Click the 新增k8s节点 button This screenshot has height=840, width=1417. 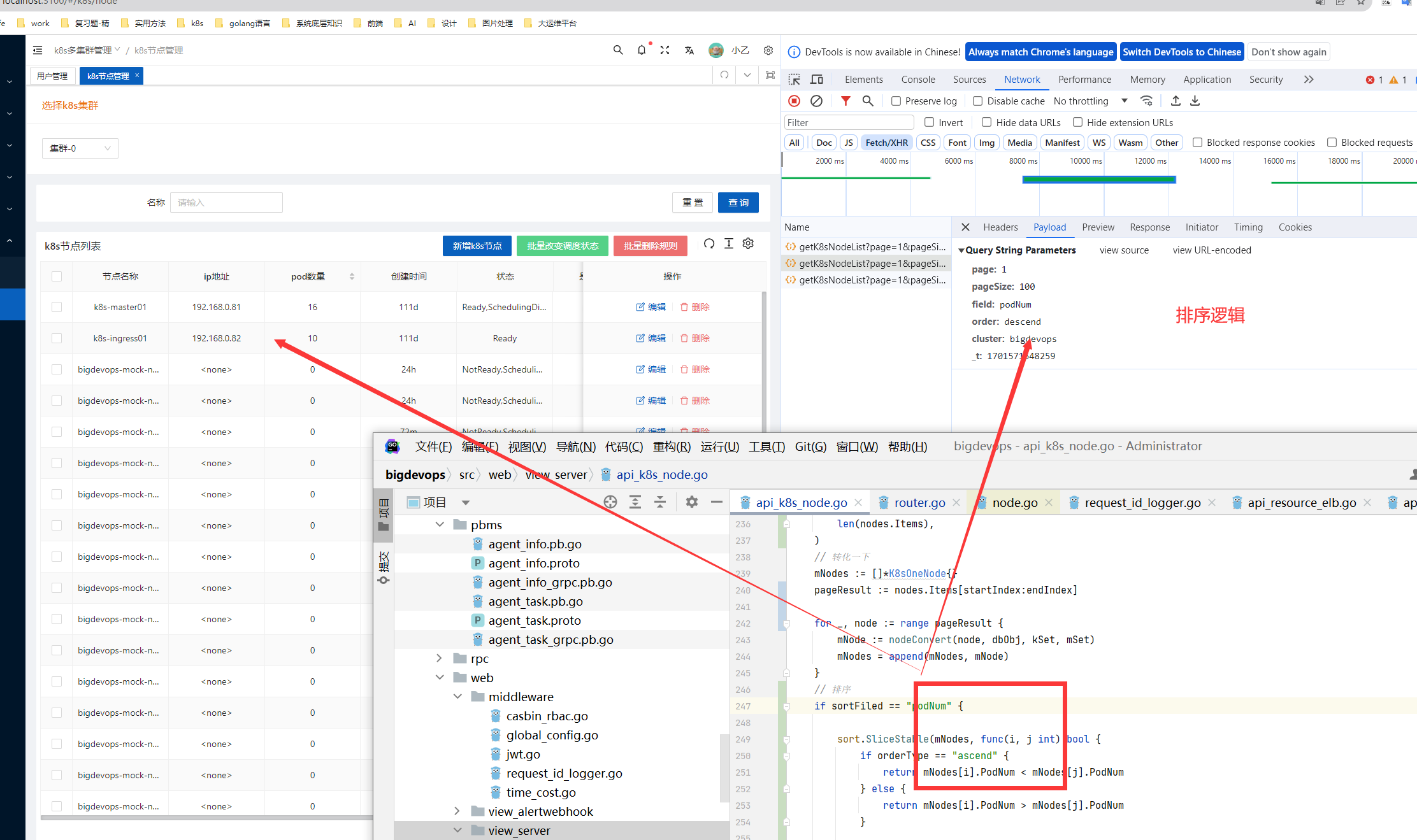point(477,246)
